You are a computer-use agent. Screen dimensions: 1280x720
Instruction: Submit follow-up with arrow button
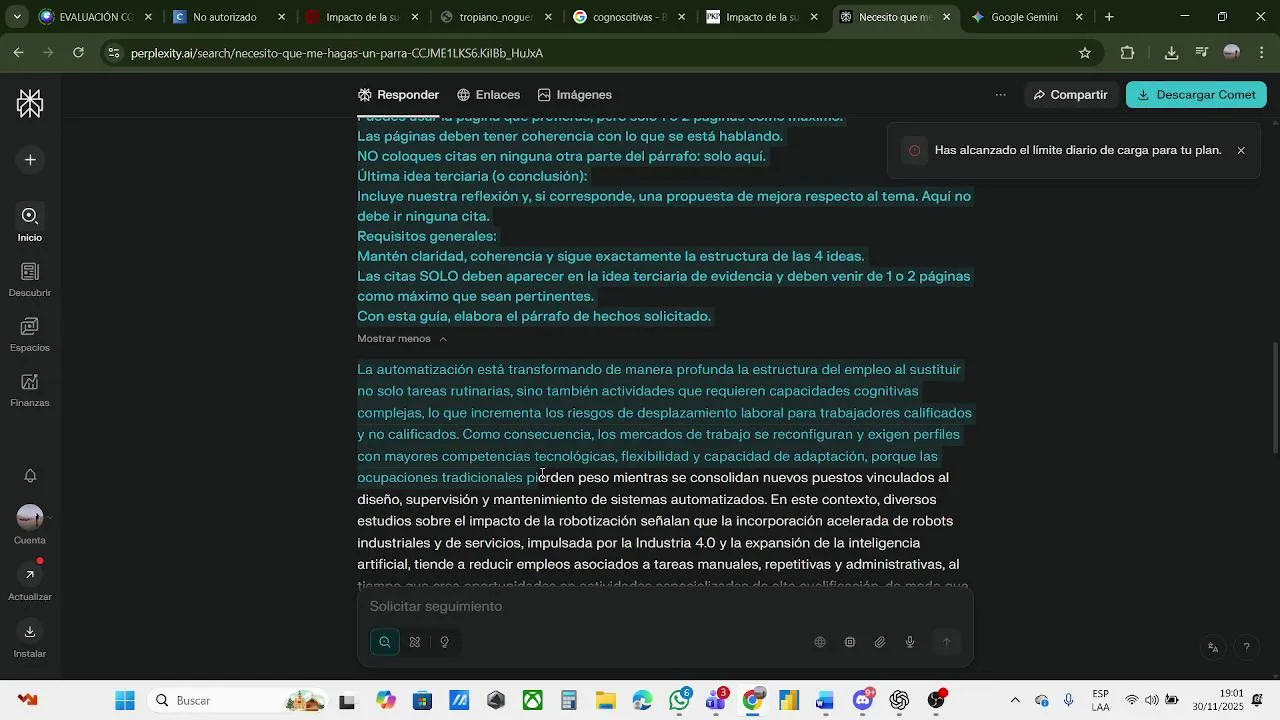[946, 642]
